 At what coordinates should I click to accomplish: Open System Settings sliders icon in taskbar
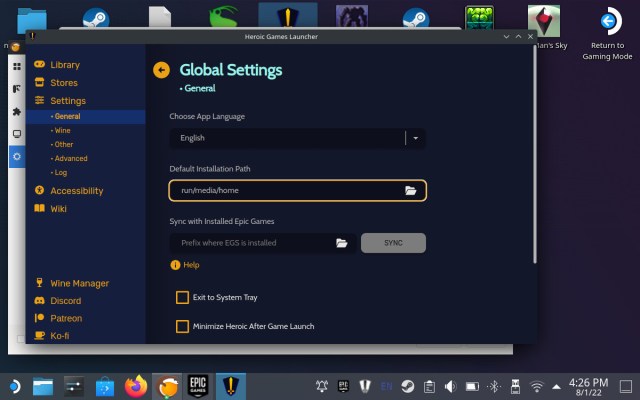pyautogui.click(x=74, y=387)
